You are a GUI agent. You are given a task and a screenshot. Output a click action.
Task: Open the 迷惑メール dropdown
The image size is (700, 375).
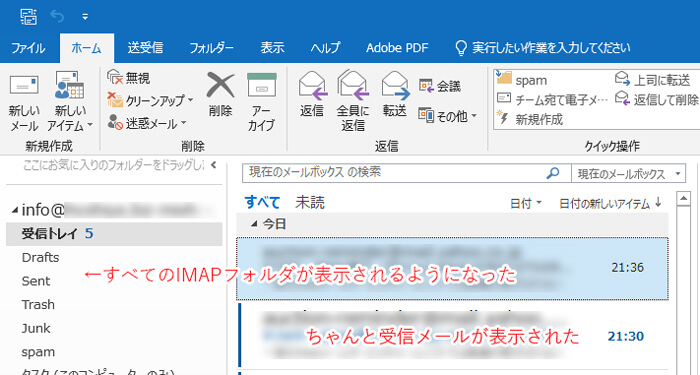pyautogui.click(x=147, y=123)
